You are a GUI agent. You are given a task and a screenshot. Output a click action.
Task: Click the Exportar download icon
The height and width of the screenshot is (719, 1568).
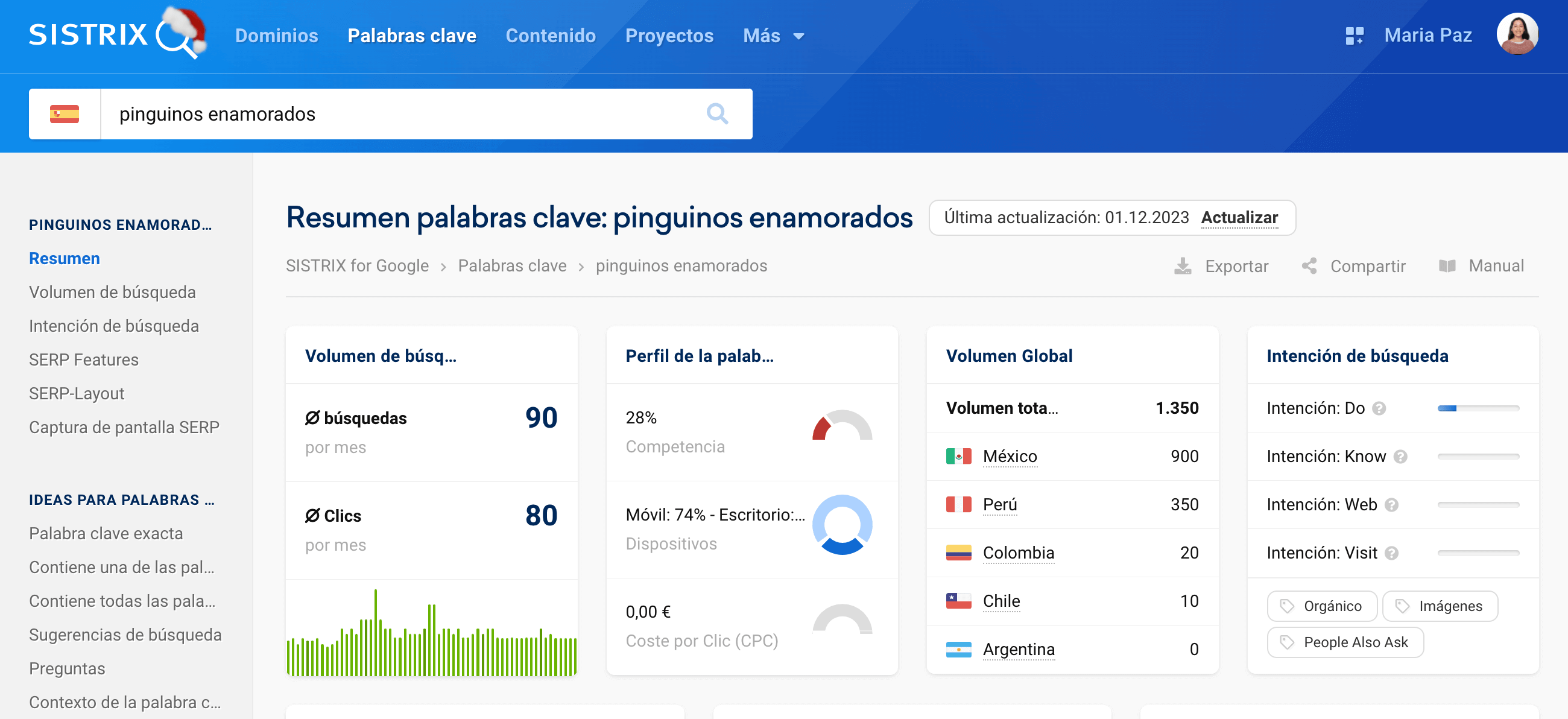(x=1182, y=266)
